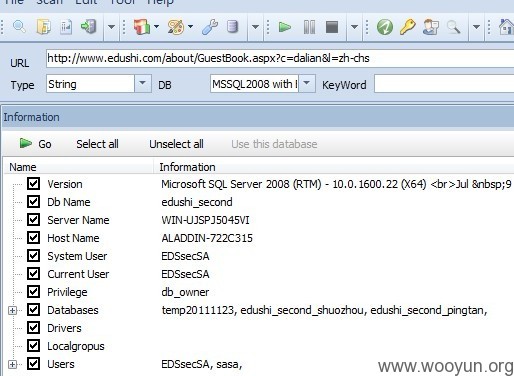The width and height of the screenshot is (514, 376).
Task: Open the dropdown arrow beside the box icon
Action: [x=156, y=26]
